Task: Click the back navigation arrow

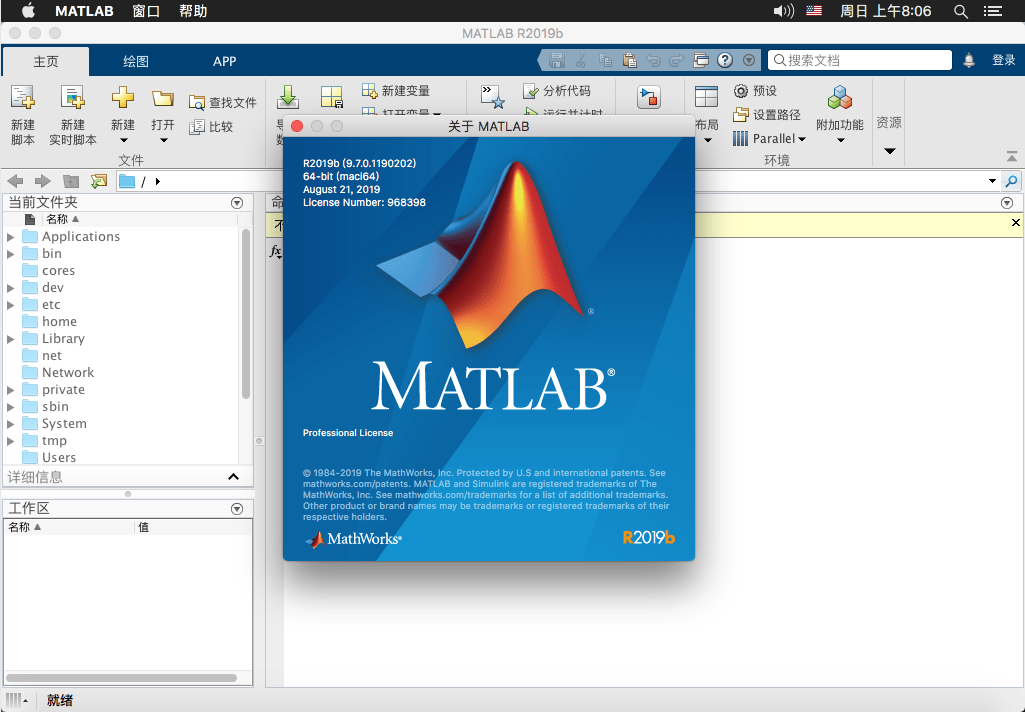Action: (x=14, y=181)
